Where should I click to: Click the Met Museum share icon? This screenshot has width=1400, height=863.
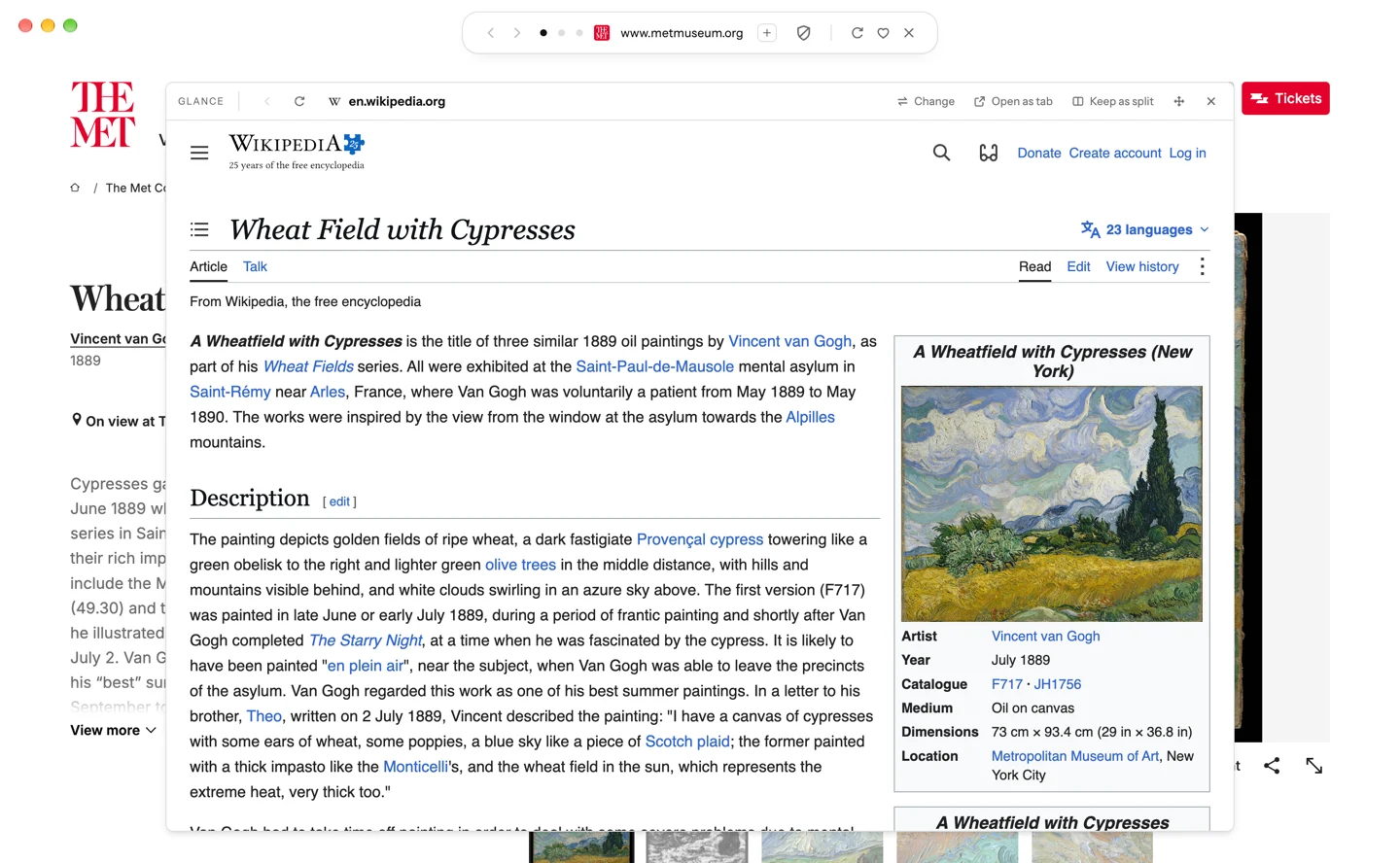(1272, 766)
